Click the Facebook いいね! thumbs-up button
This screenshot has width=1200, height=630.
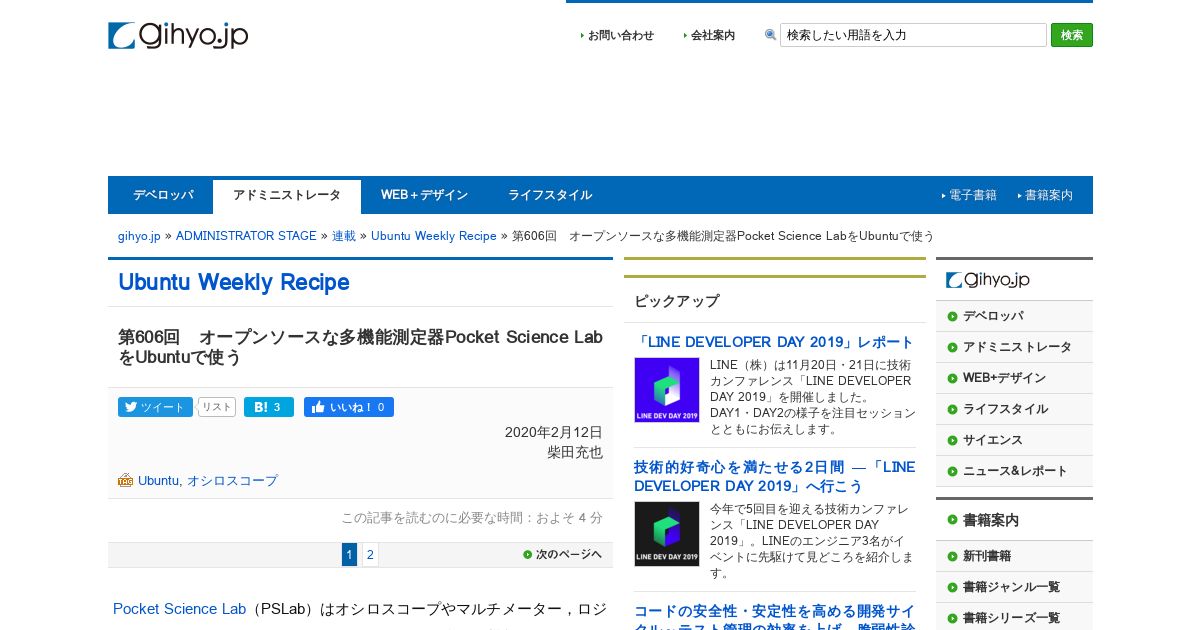(349, 407)
